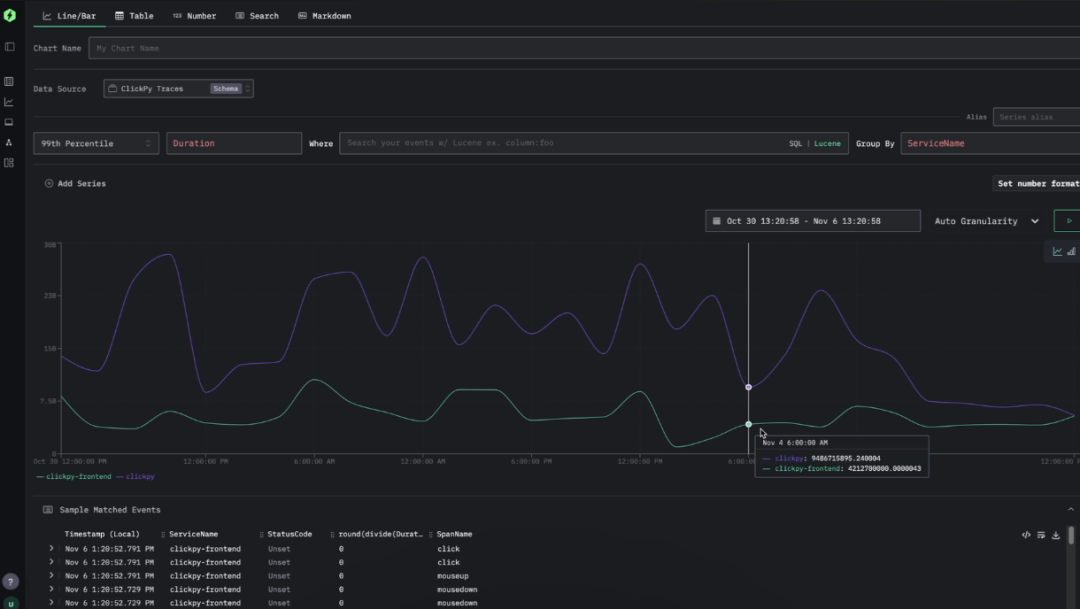Viewport: 1080px width, 609px height.
Task: Select the Search tab
Action: (x=257, y=15)
